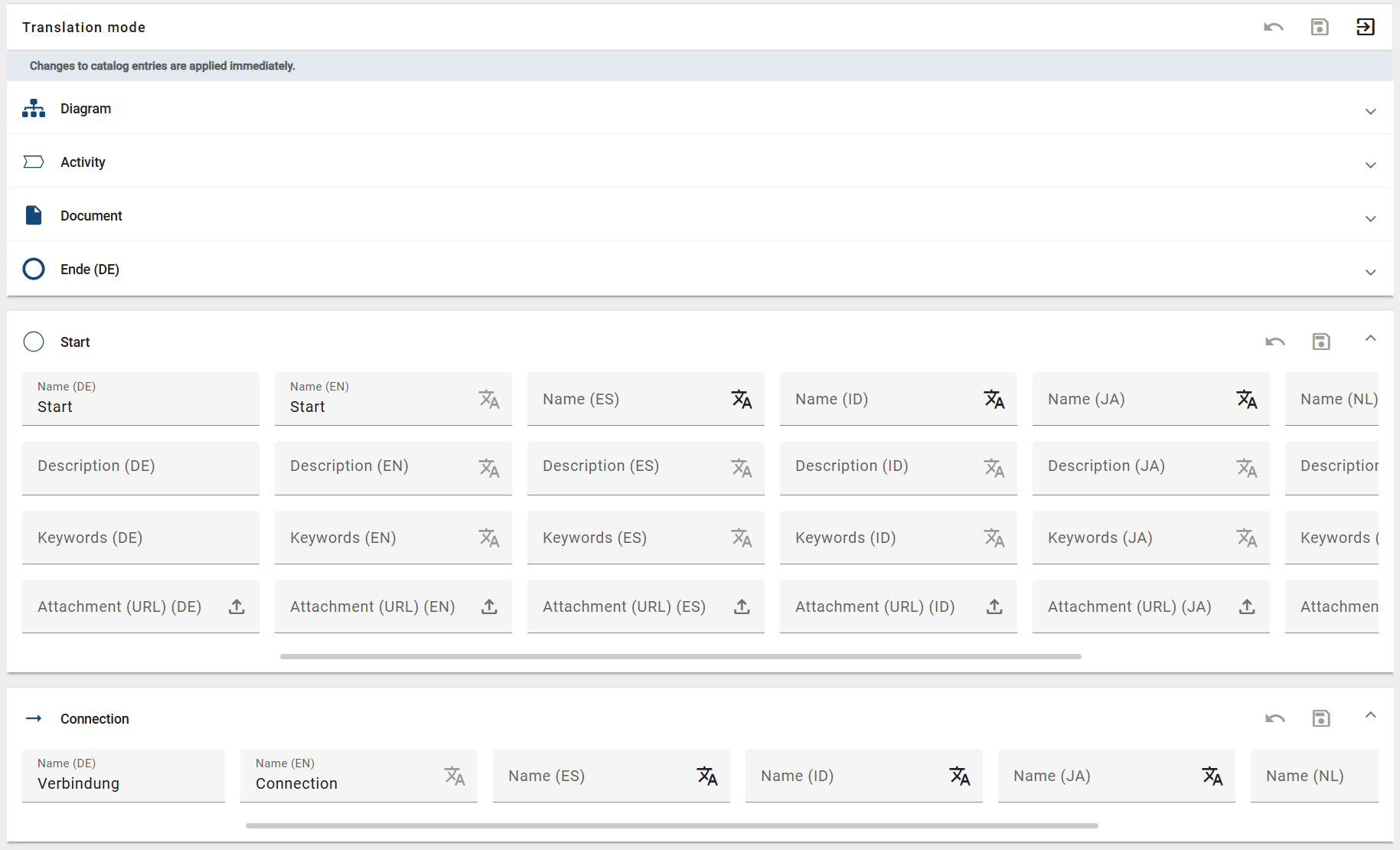This screenshot has height=850, width=1400.
Task: Translate the Name (ES) field in Start section
Action: [741, 399]
